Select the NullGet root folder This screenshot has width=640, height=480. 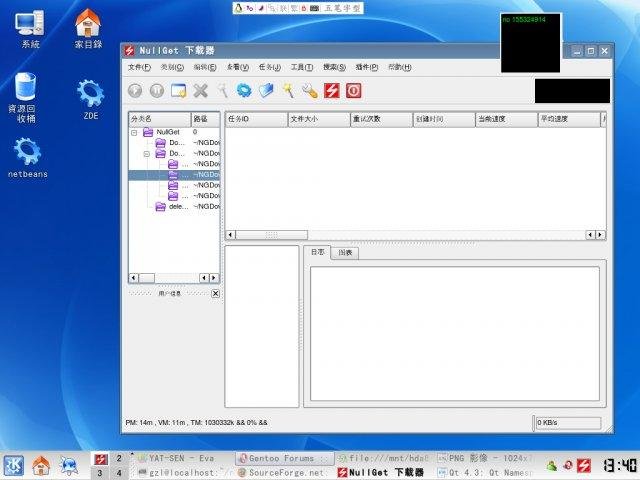coord(161,132)
